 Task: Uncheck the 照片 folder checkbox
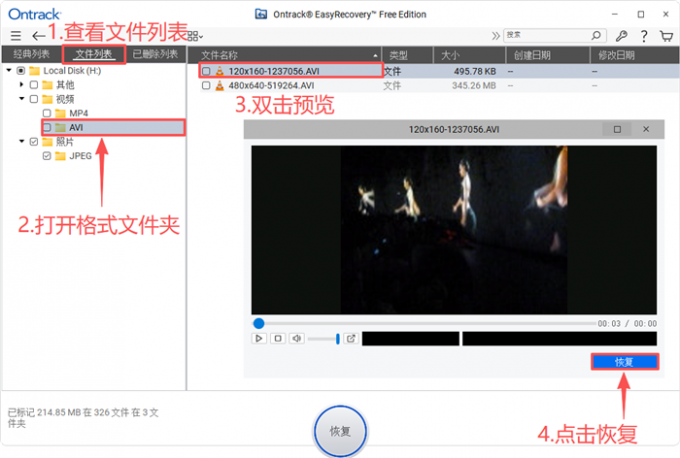click(34, 141)
